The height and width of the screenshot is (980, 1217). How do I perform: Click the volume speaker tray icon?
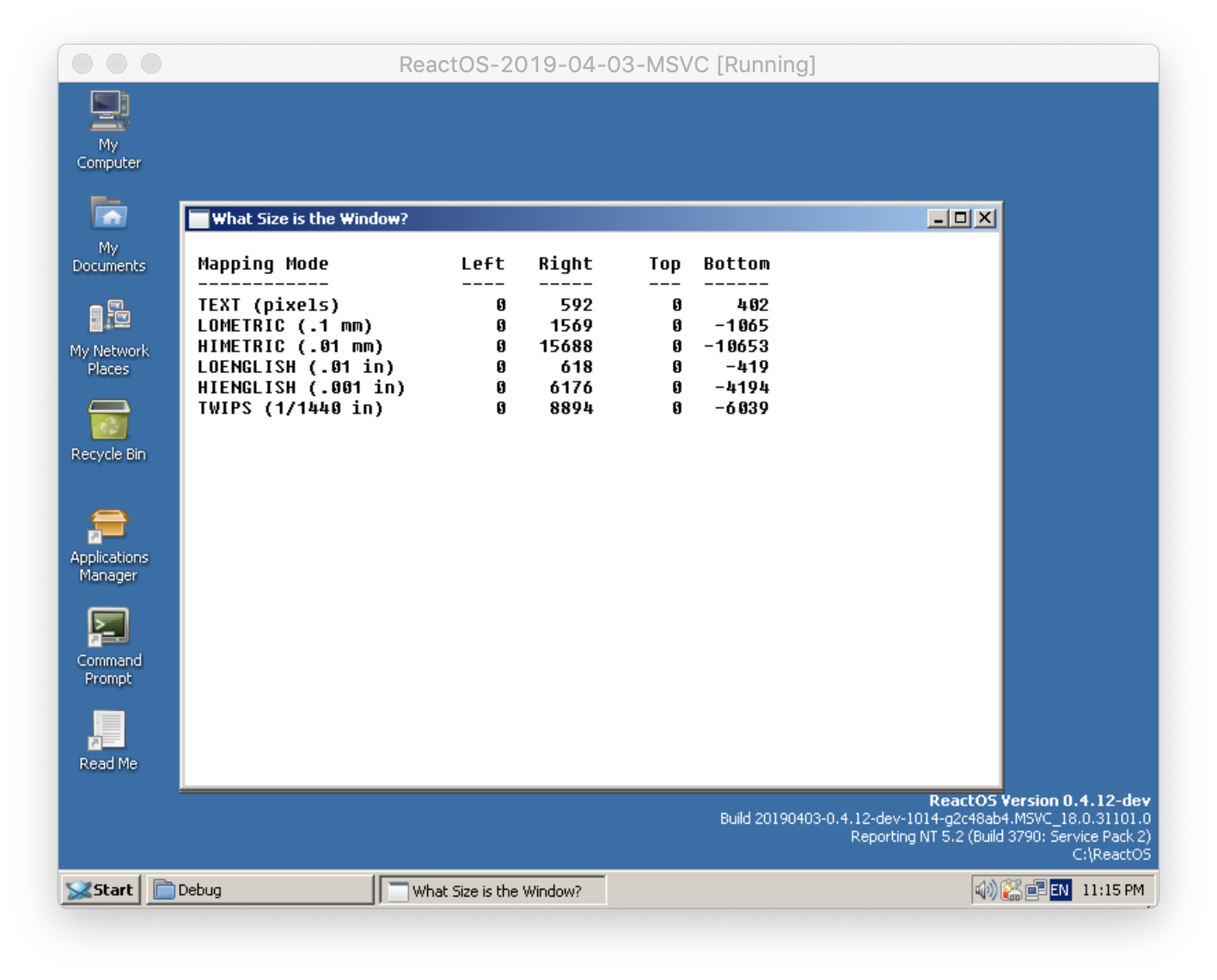pos(984,890)
